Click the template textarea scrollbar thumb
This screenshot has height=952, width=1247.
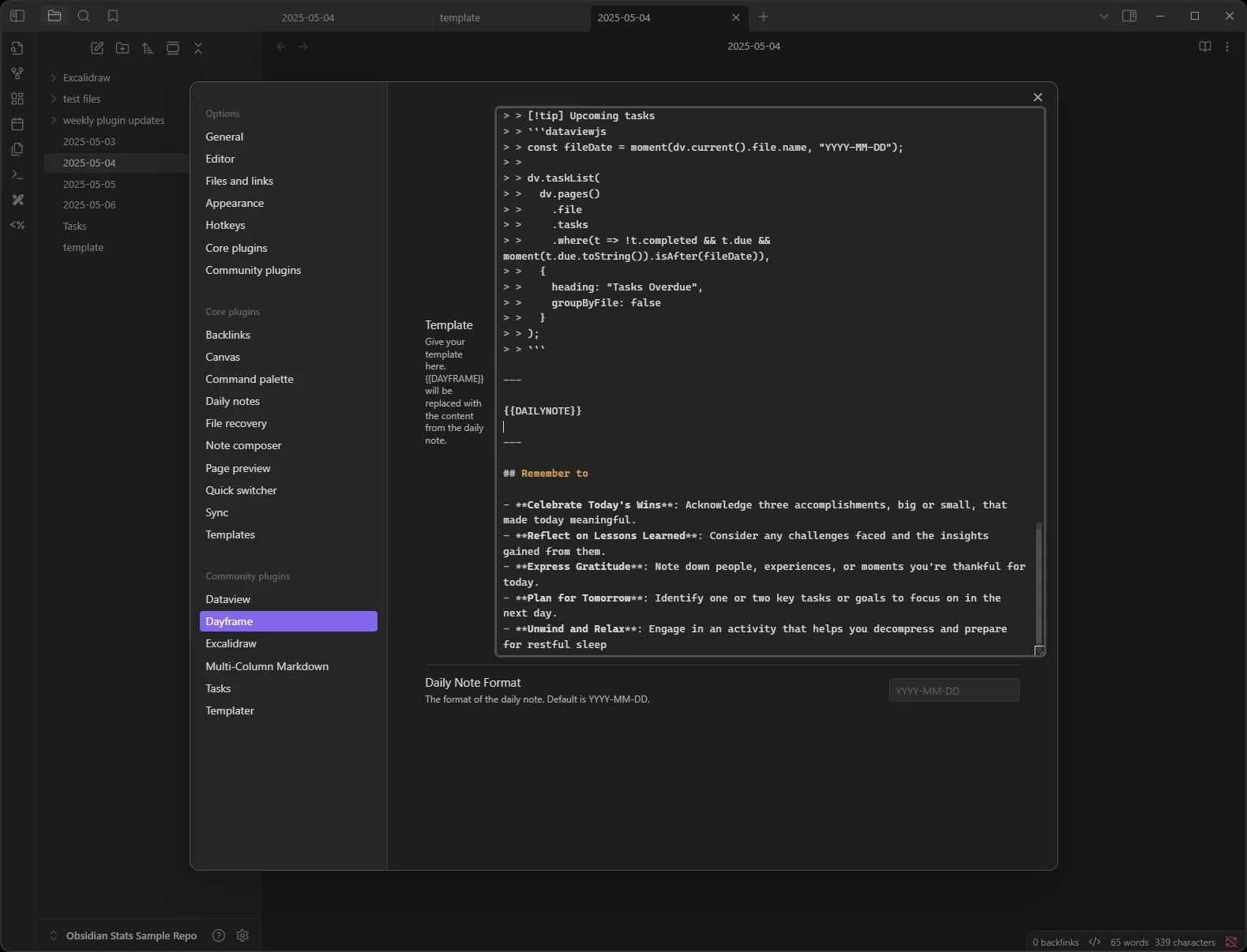point(1039,583)
